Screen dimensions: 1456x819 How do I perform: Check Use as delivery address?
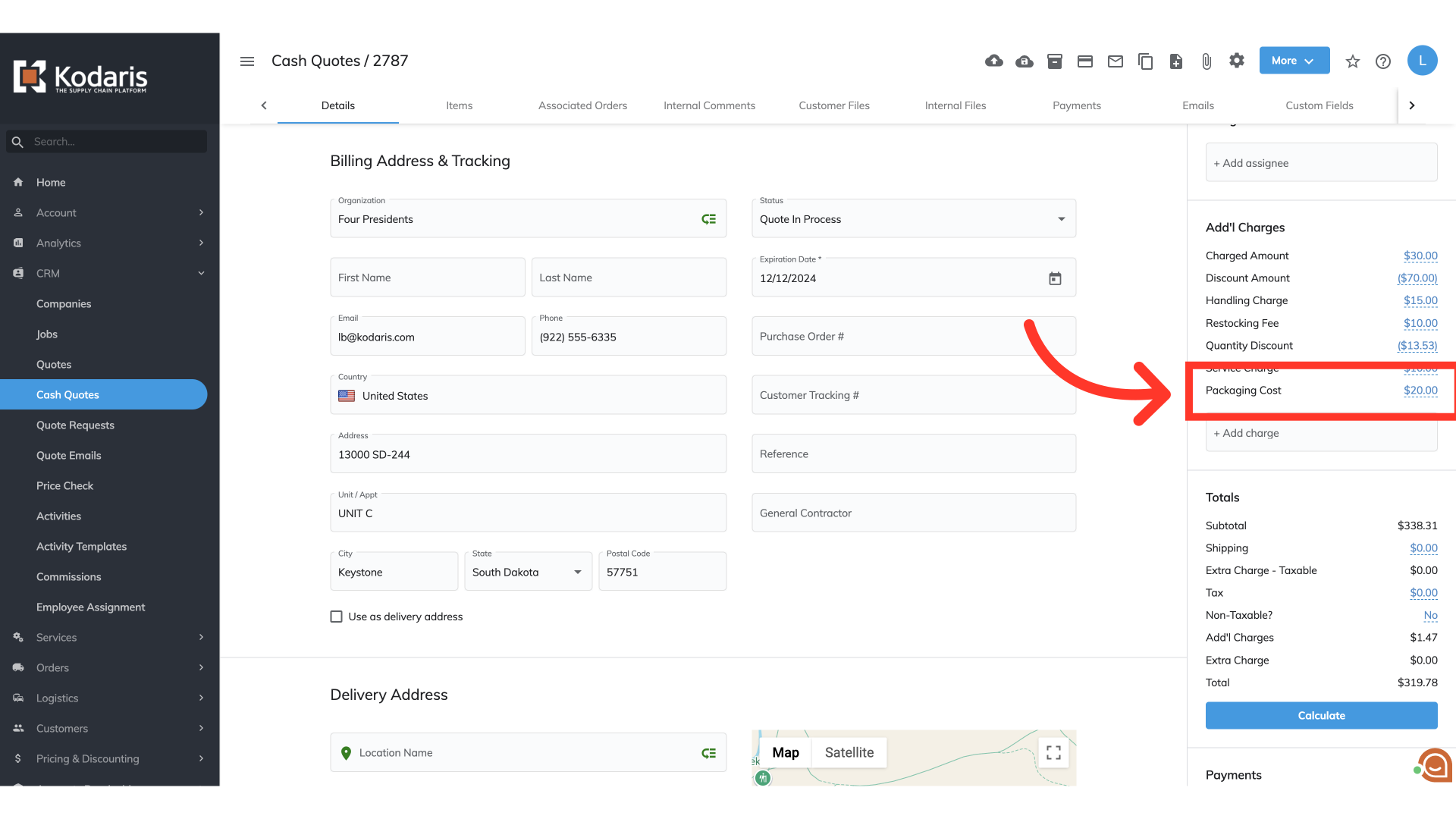pyautogui.click(x=336, y=617)
